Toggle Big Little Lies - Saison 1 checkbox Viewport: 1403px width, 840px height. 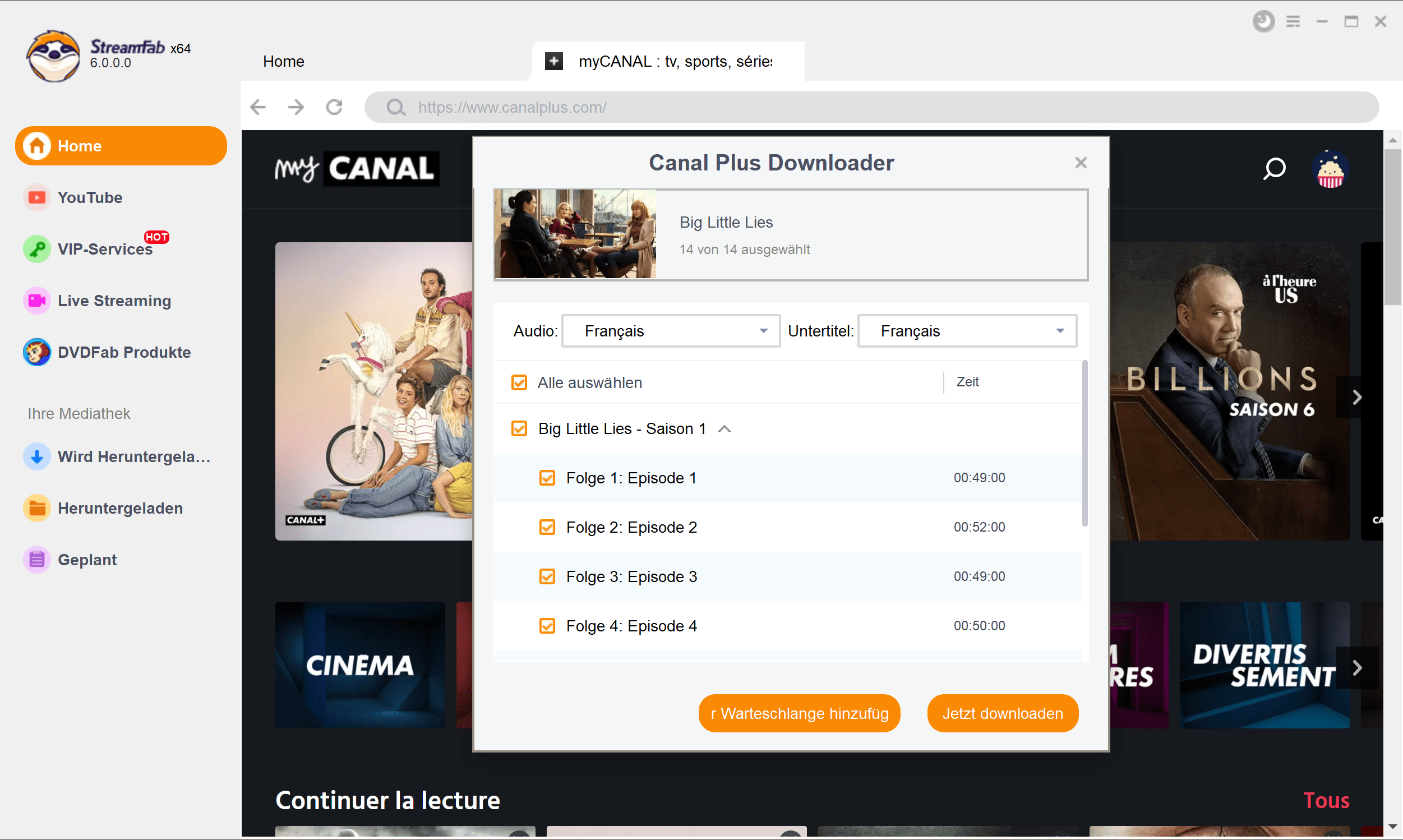point(519,428)
